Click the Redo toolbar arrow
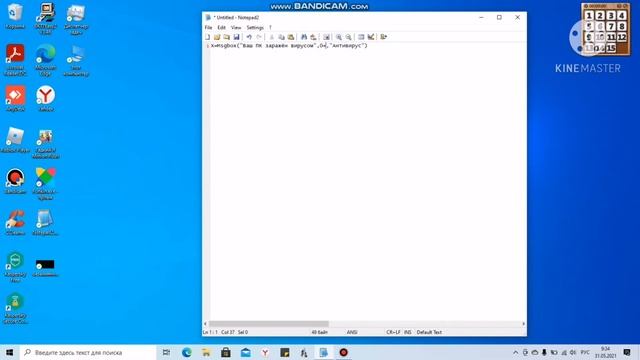 coord(259,37)
